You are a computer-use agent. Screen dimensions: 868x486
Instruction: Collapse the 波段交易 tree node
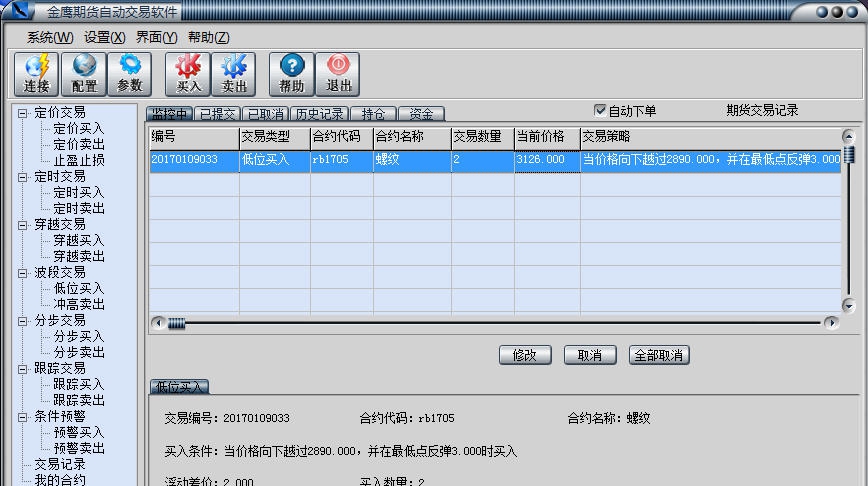[x=23, y=273]
